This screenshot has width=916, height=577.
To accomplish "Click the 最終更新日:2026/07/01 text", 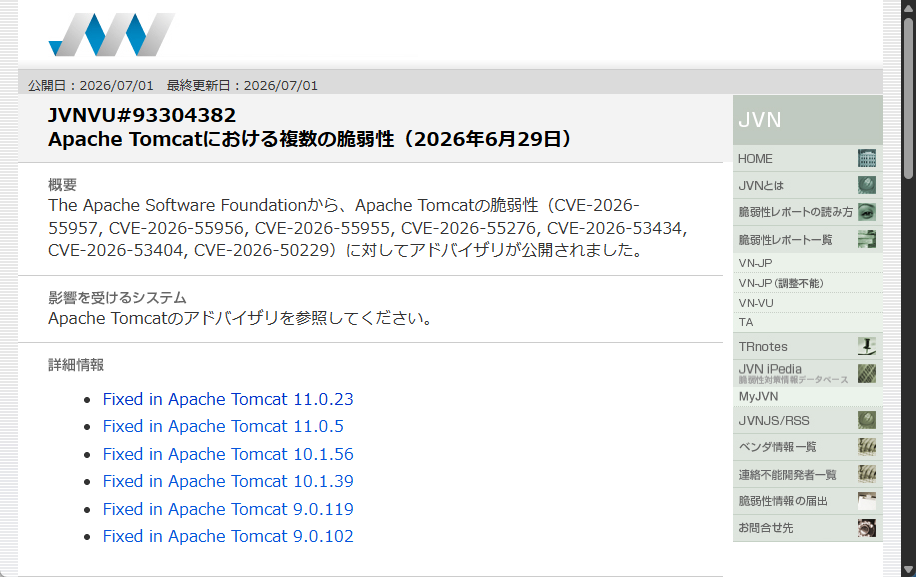I will tap(242, 85).
